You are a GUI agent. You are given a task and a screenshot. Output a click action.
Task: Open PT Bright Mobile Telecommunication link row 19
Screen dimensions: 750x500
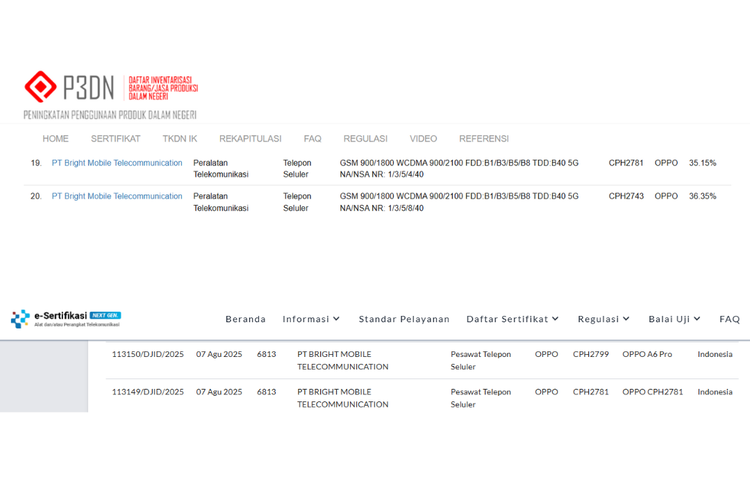117,163
